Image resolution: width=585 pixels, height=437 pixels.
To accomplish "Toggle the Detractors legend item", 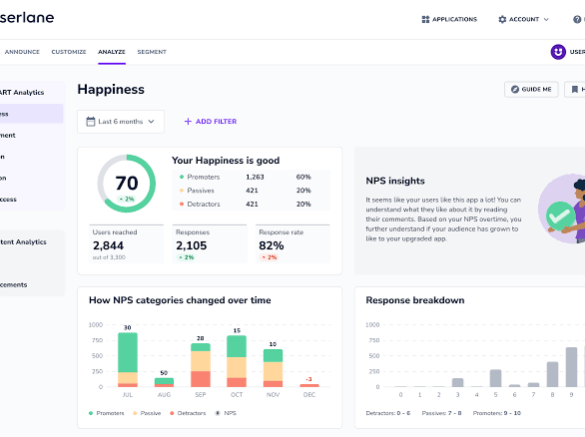I will tap(188, 413).
